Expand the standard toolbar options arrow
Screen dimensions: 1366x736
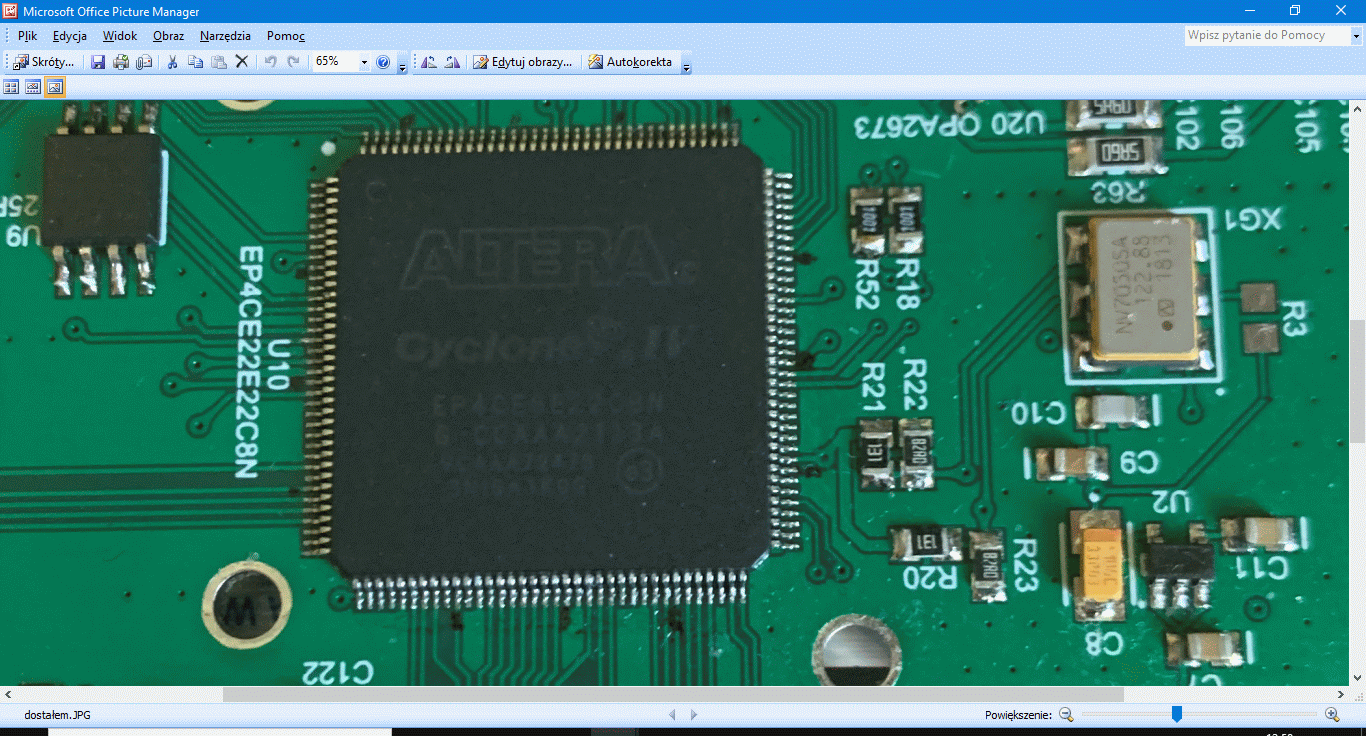coord(402,65)
